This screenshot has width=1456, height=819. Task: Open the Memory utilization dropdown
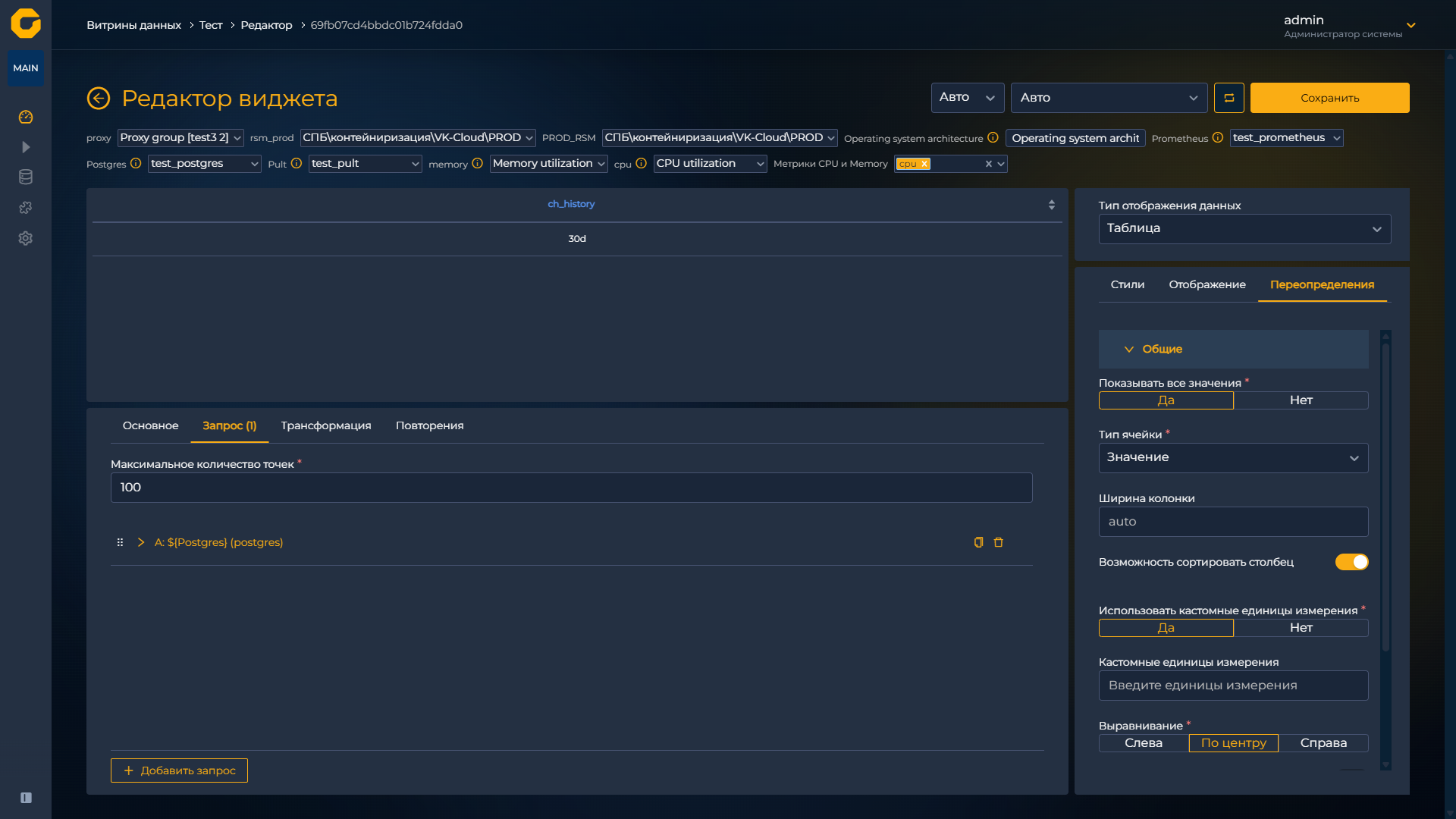click(549, 164)
